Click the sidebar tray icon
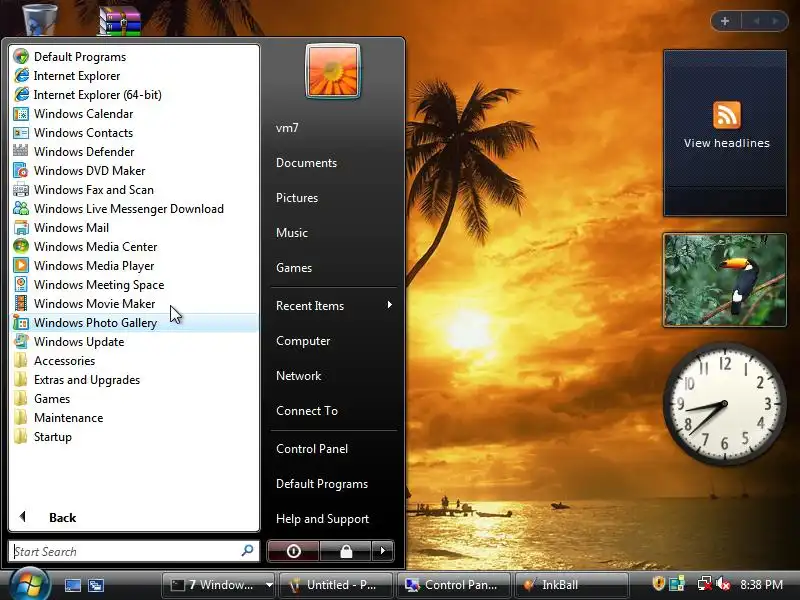 coord(677,584)
